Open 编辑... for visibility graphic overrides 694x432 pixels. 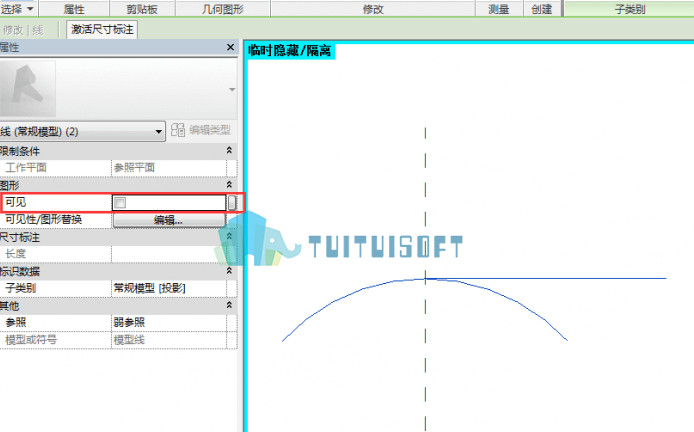coord(169,220)
